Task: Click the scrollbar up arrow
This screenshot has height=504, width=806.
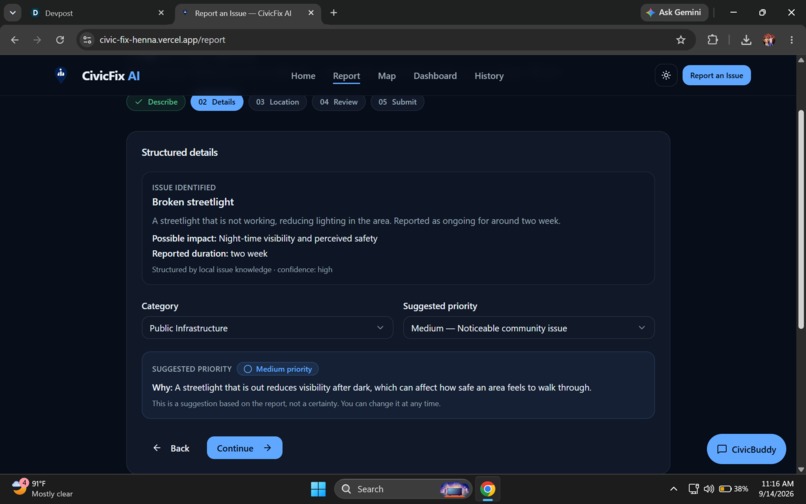Action: click(x=800, y=60)
